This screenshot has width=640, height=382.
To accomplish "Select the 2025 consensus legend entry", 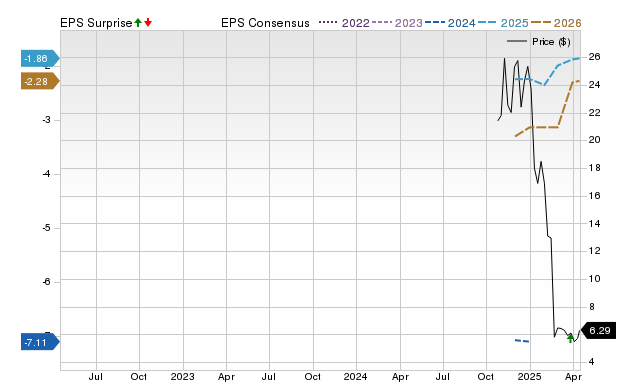I will (503, 23).
